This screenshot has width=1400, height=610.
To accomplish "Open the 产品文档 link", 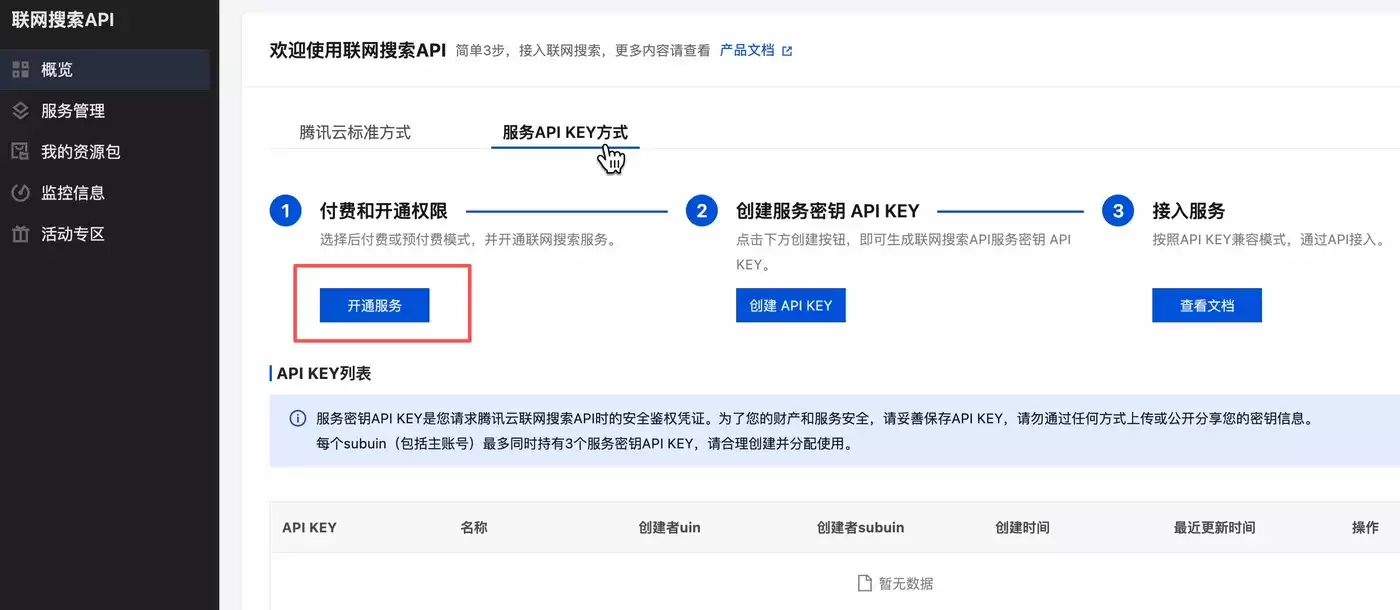I will (x=747, y=50).
